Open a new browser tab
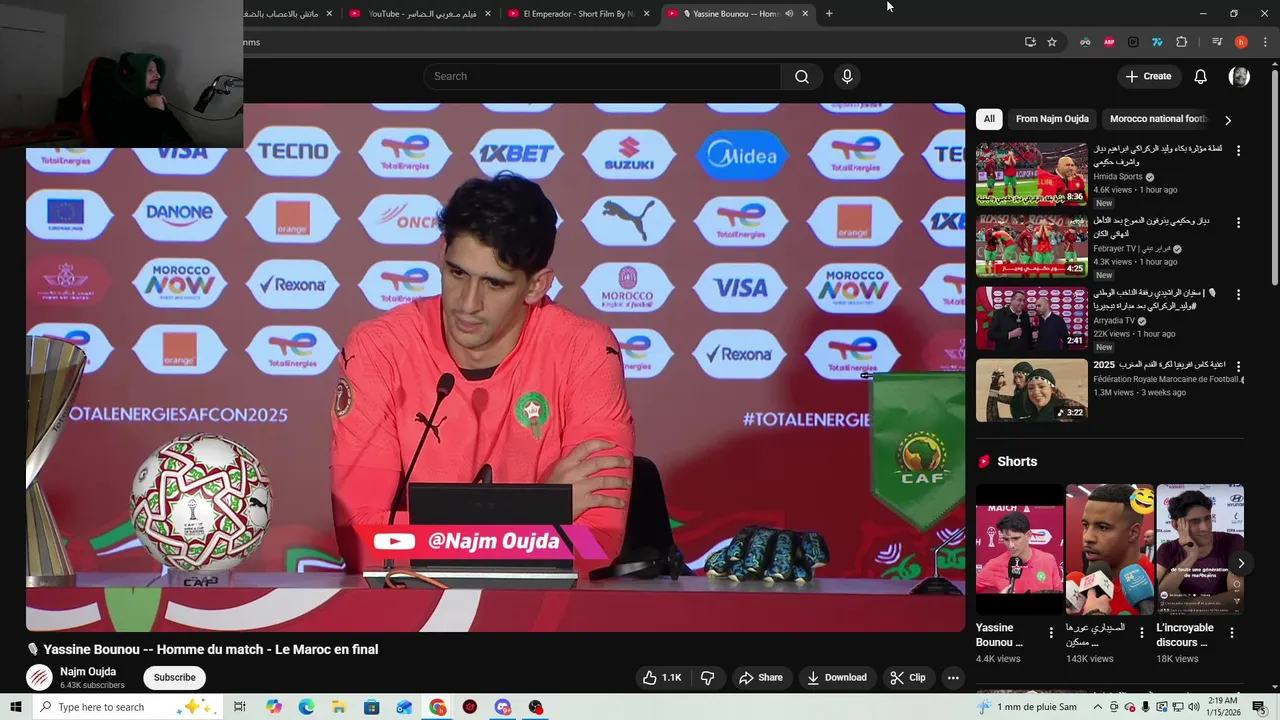This screenshot has width=1280, height=720. [829, 14]
